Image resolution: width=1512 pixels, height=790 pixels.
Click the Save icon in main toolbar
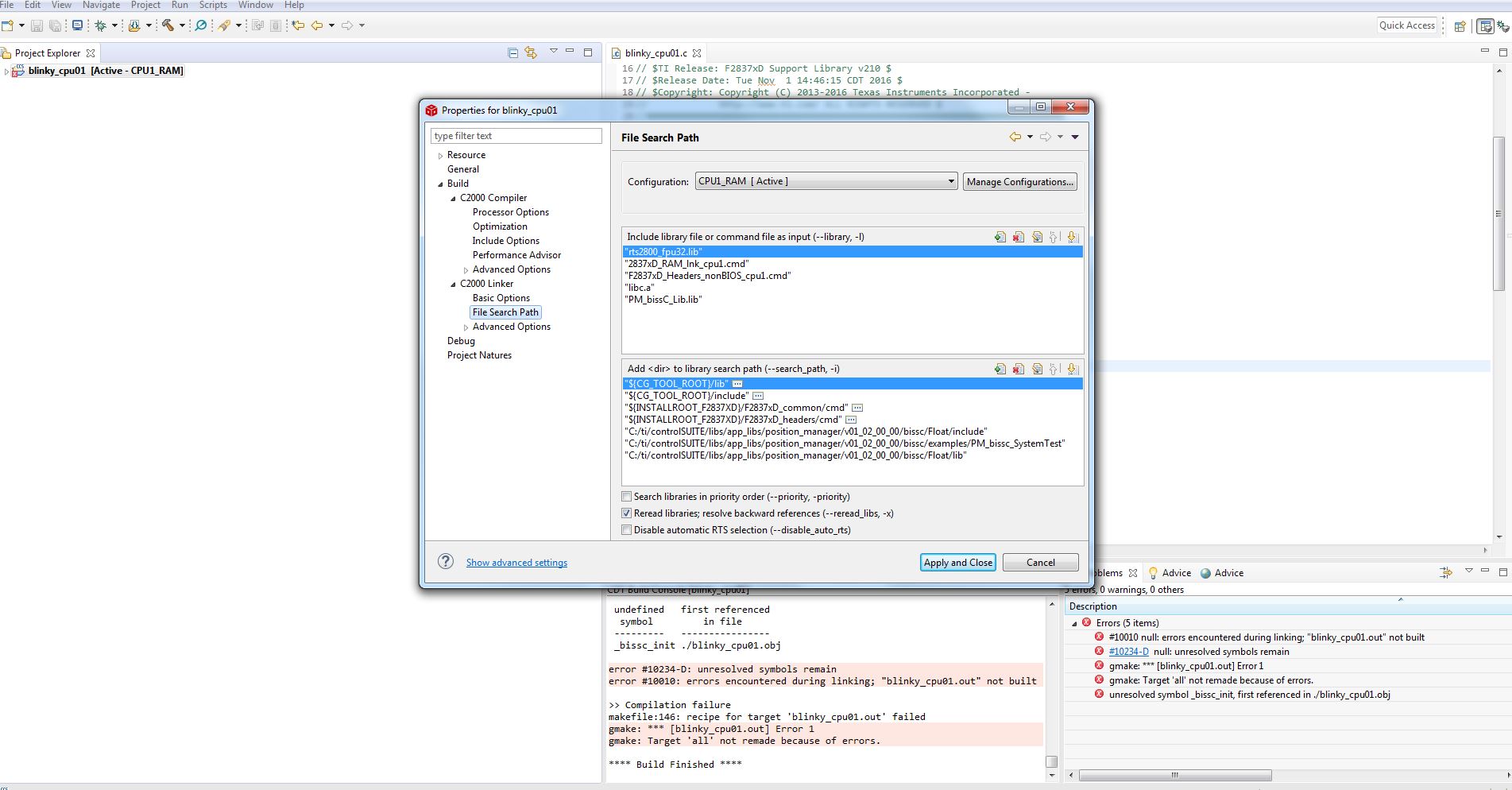(37, 25)
